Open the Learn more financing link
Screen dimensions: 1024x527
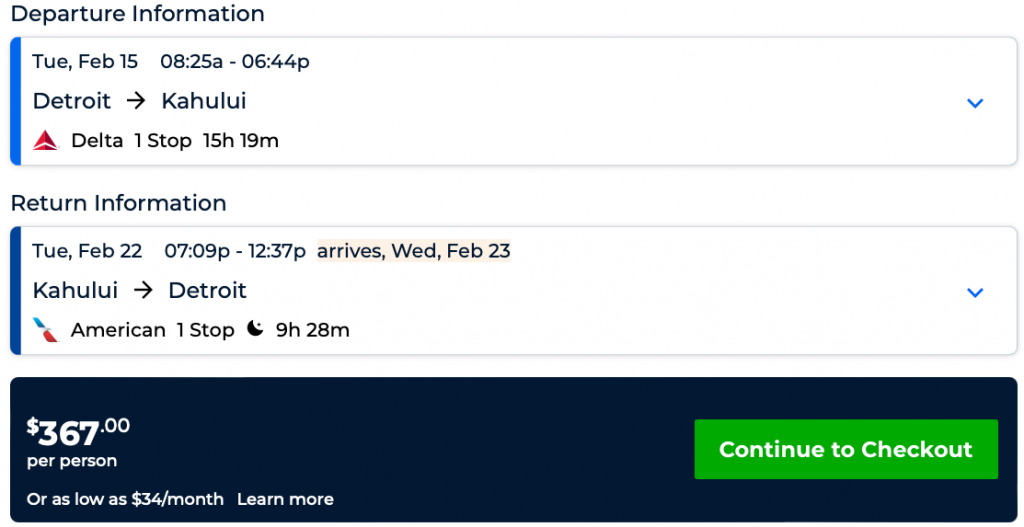285,499
